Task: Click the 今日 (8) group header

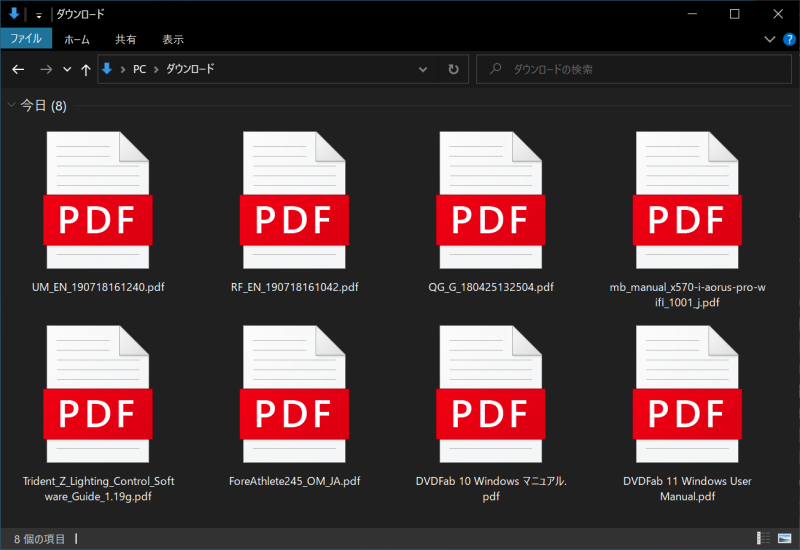Action: point(43,106)
